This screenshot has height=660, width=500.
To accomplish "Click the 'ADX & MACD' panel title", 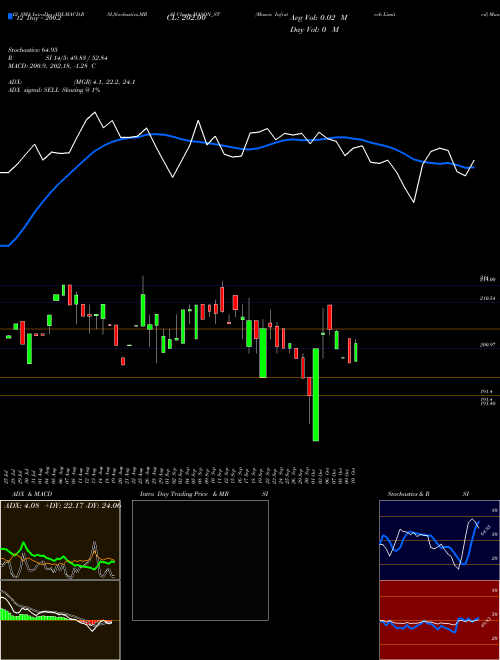I will pyautogui.click(x=32, y=494).
